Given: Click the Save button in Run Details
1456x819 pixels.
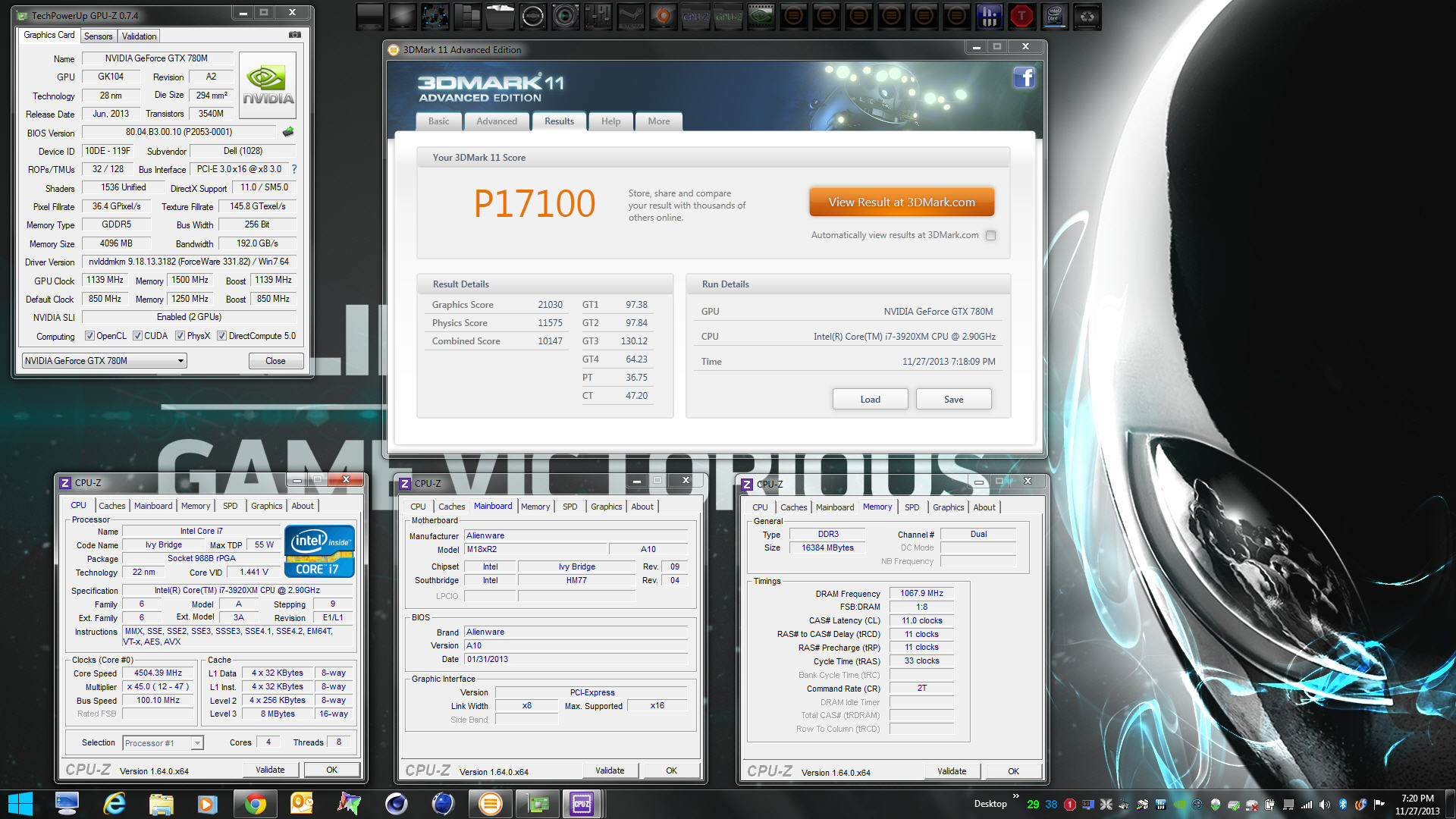Looking at the screenshot, I should tap(953, 400).
